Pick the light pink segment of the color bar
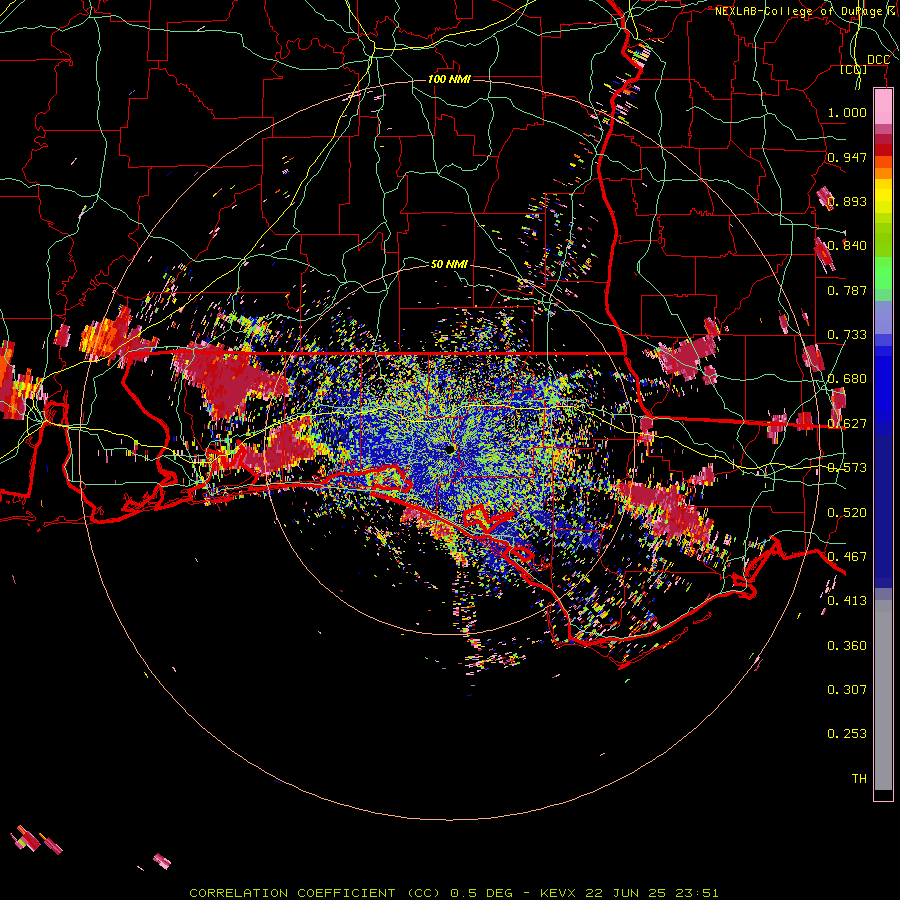This screenshot has height=900, width=900. click(x=883, y=107)
